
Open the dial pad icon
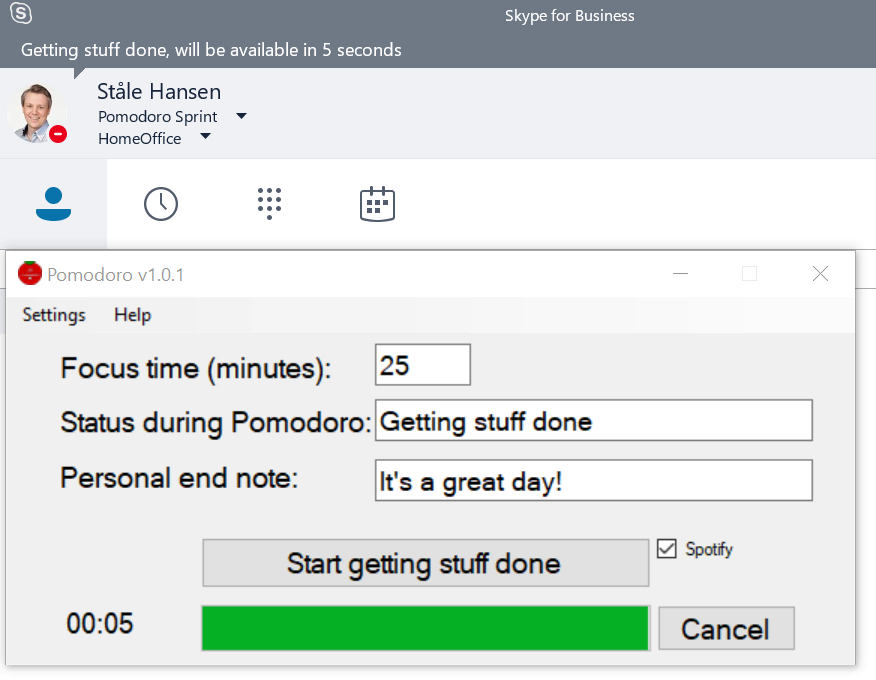pos(269,203)
